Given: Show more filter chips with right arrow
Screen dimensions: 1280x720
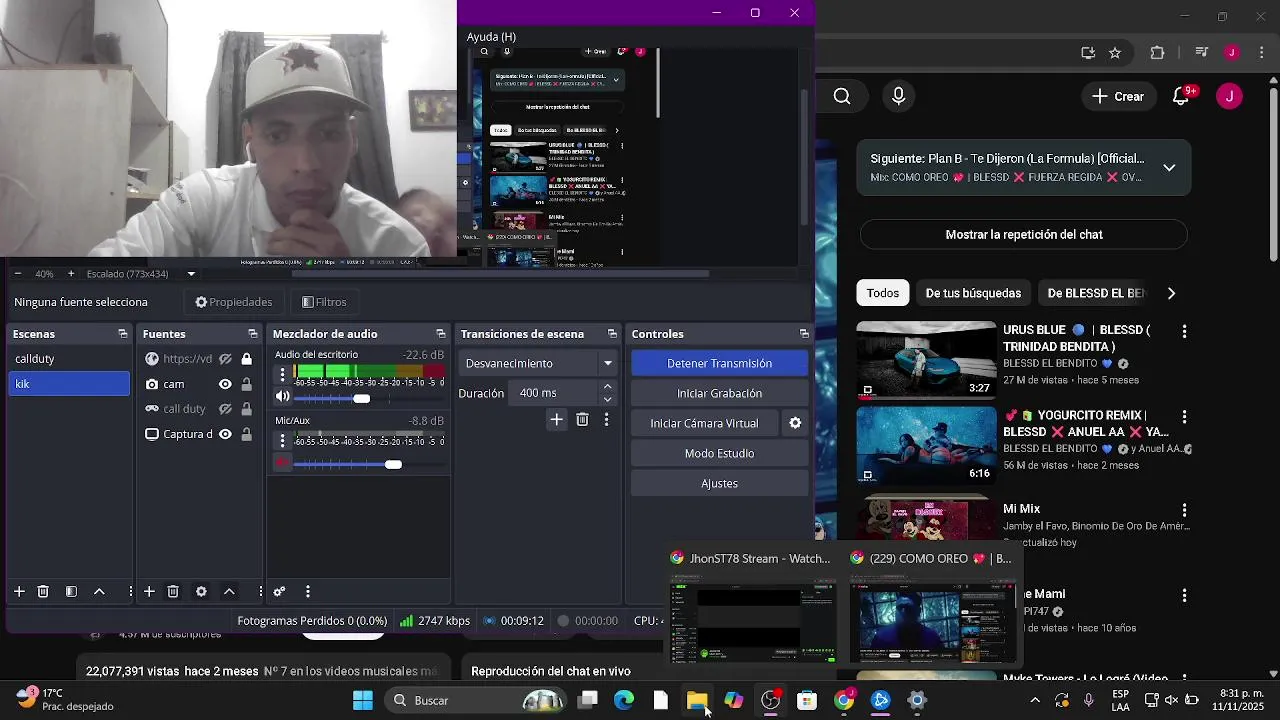Looking at the screenshot, I should tap(1171, 293).
